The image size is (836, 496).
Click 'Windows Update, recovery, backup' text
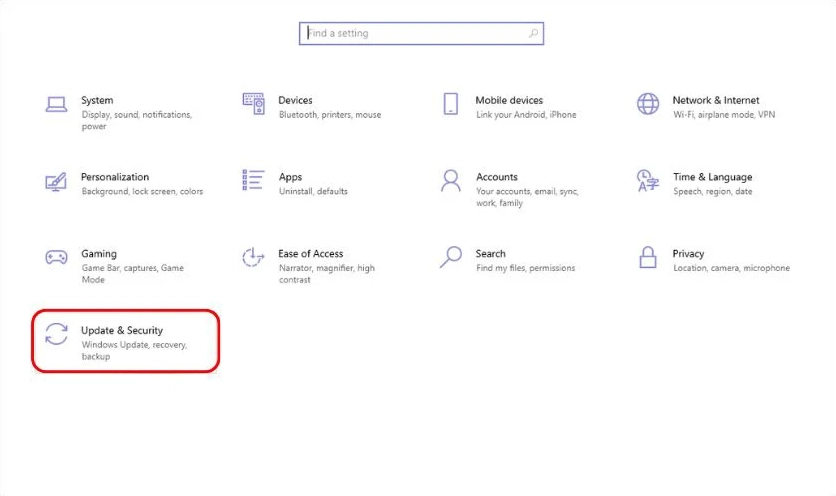(134, 350)
